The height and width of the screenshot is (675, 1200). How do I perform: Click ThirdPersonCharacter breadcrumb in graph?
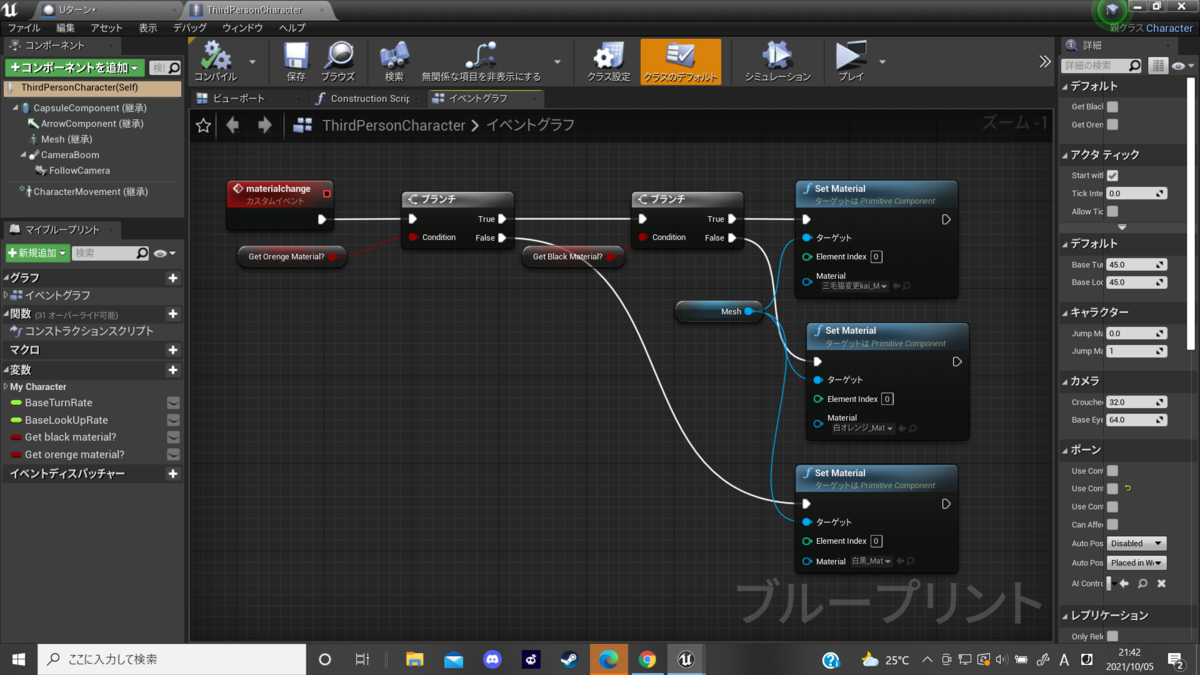pos(394,125)
